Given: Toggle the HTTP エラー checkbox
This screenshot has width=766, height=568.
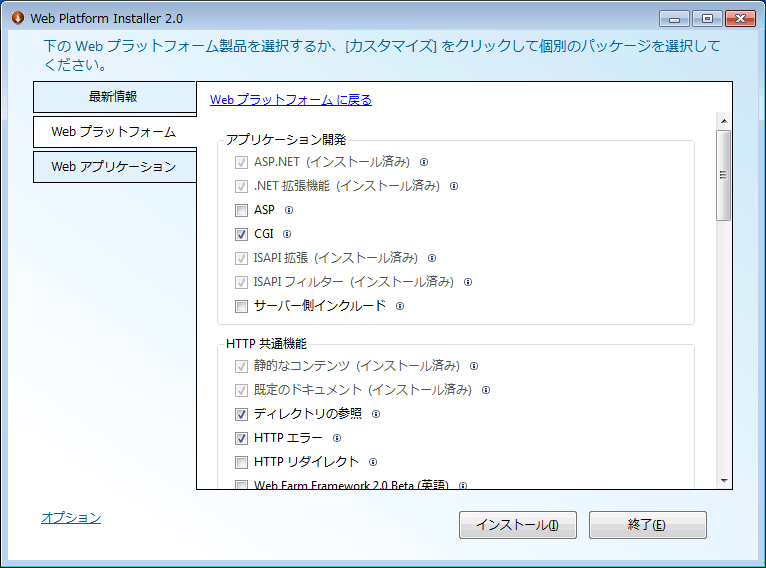Looking at the screenshot, I should (x=241, y=438).
